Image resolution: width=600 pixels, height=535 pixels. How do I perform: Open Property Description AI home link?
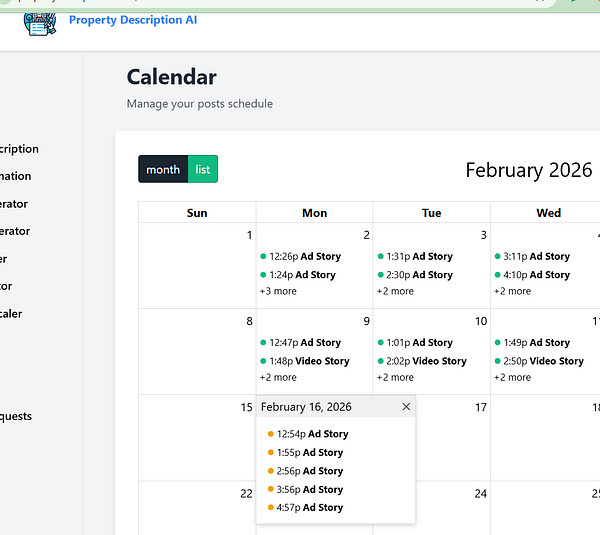point(133,20)
